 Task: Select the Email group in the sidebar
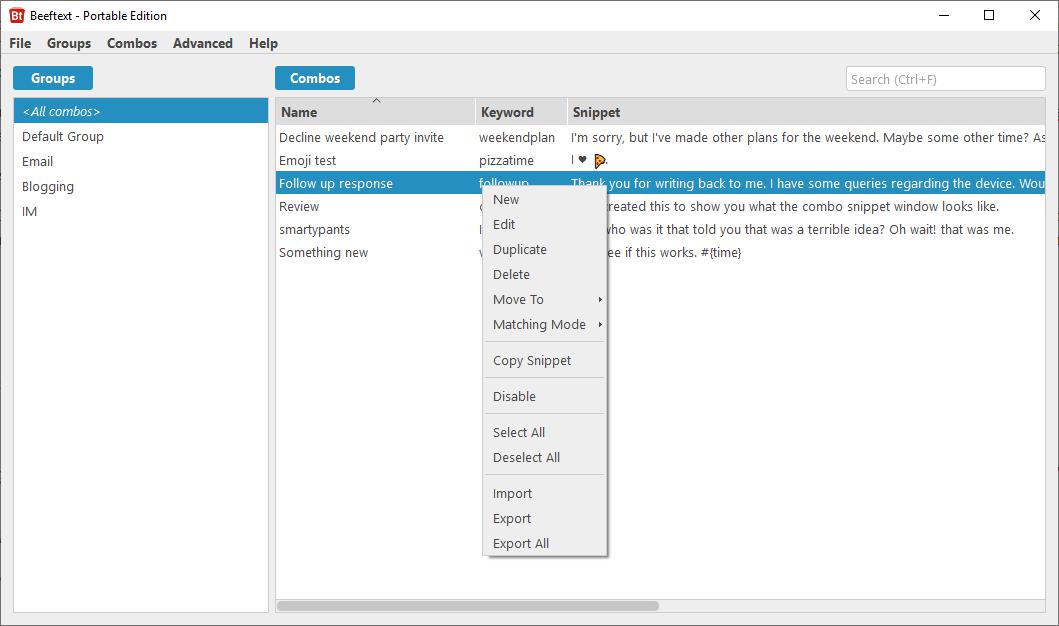(x=37, y=160)
